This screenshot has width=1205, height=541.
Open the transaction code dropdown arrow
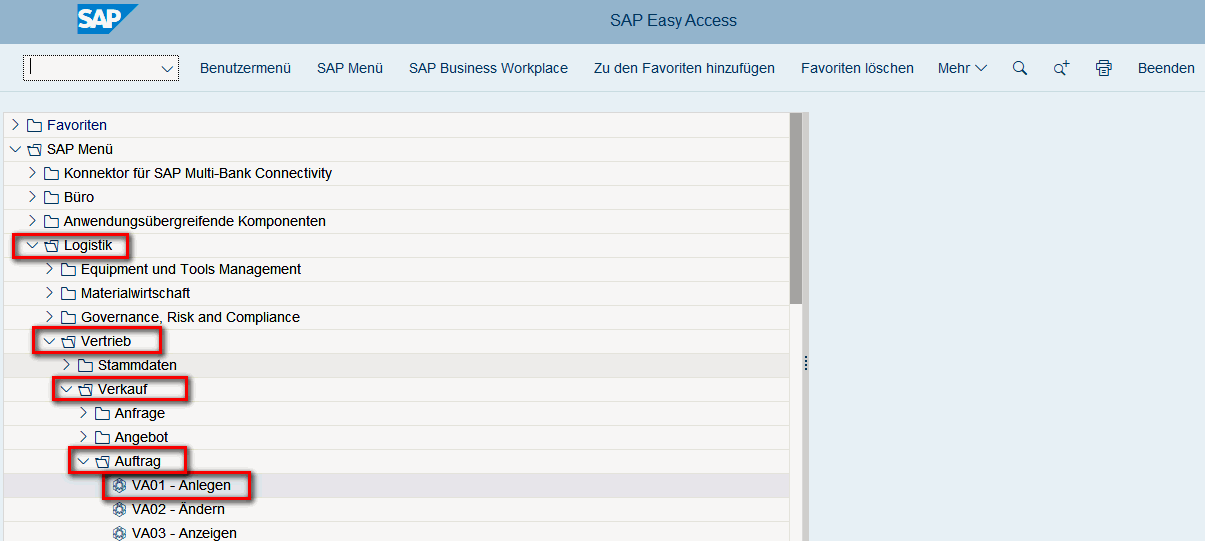point(167,68)
